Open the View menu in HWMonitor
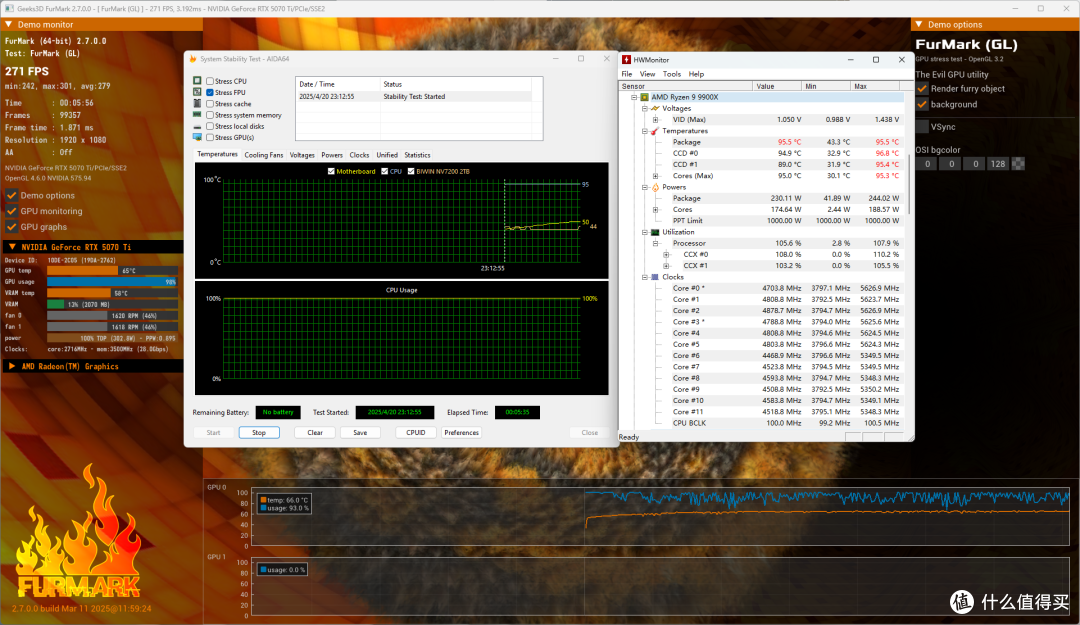 coord(647,74)
